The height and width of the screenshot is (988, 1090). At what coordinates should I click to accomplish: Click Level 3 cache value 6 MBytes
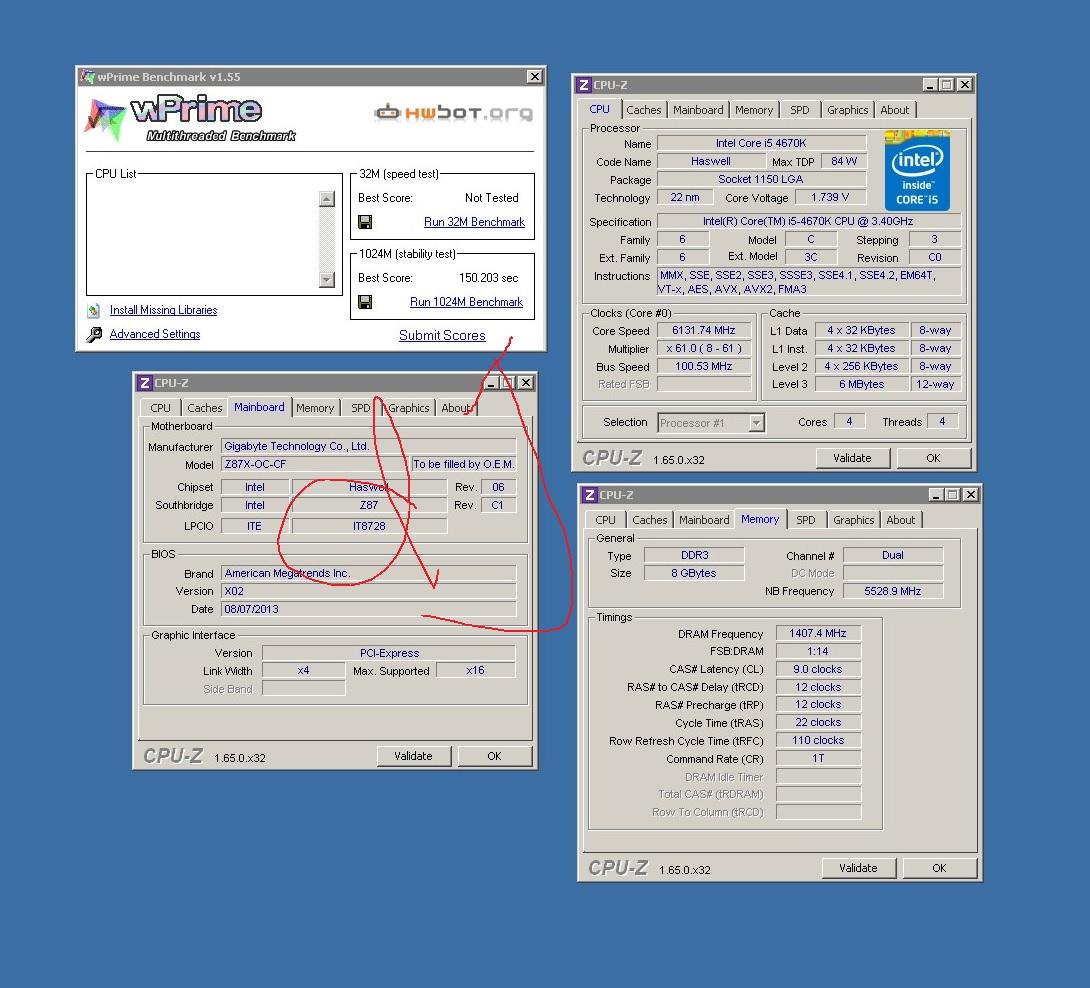click(861, 384)
